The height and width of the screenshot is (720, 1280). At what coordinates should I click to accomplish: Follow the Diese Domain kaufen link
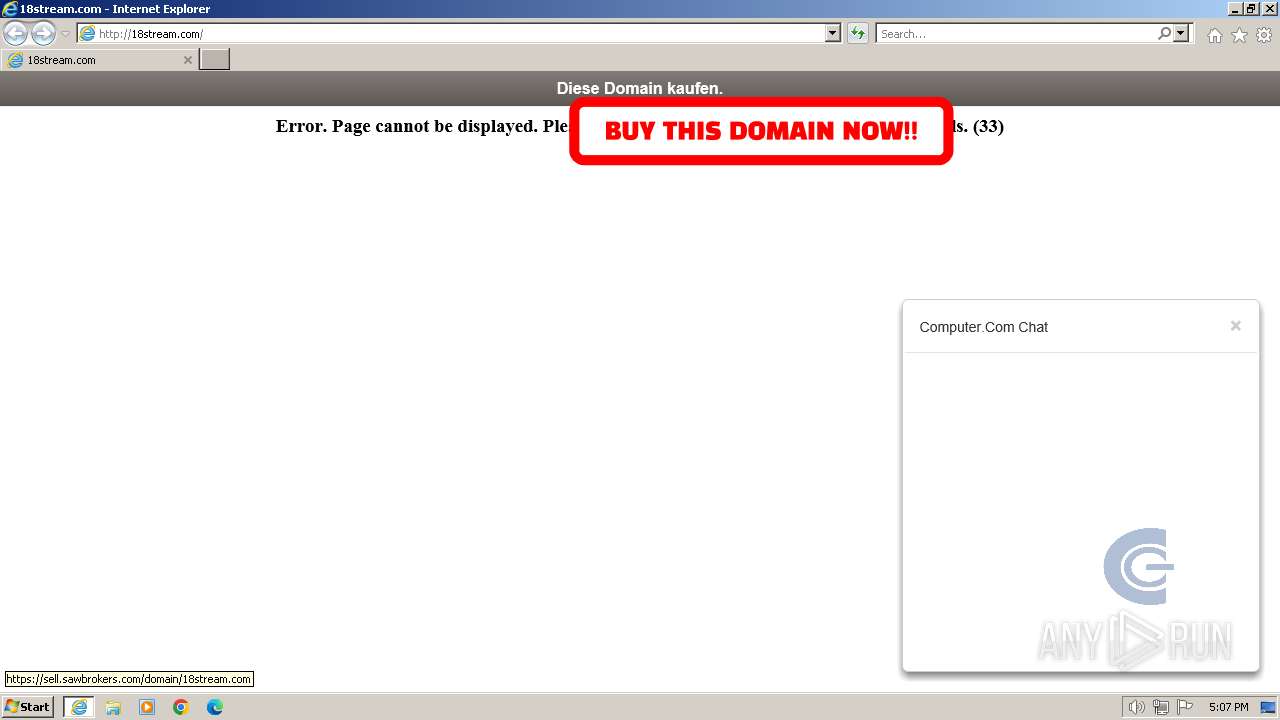640,88
